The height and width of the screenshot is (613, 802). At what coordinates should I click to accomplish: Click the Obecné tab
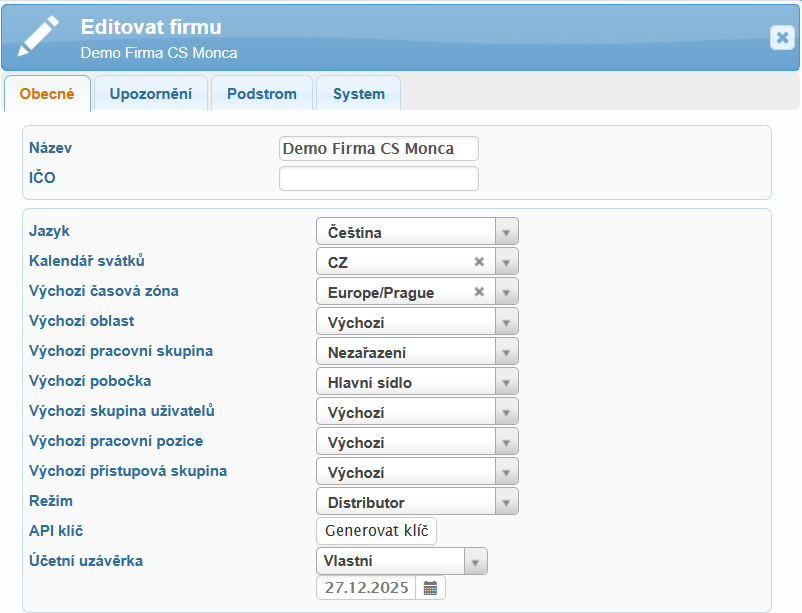47,94
